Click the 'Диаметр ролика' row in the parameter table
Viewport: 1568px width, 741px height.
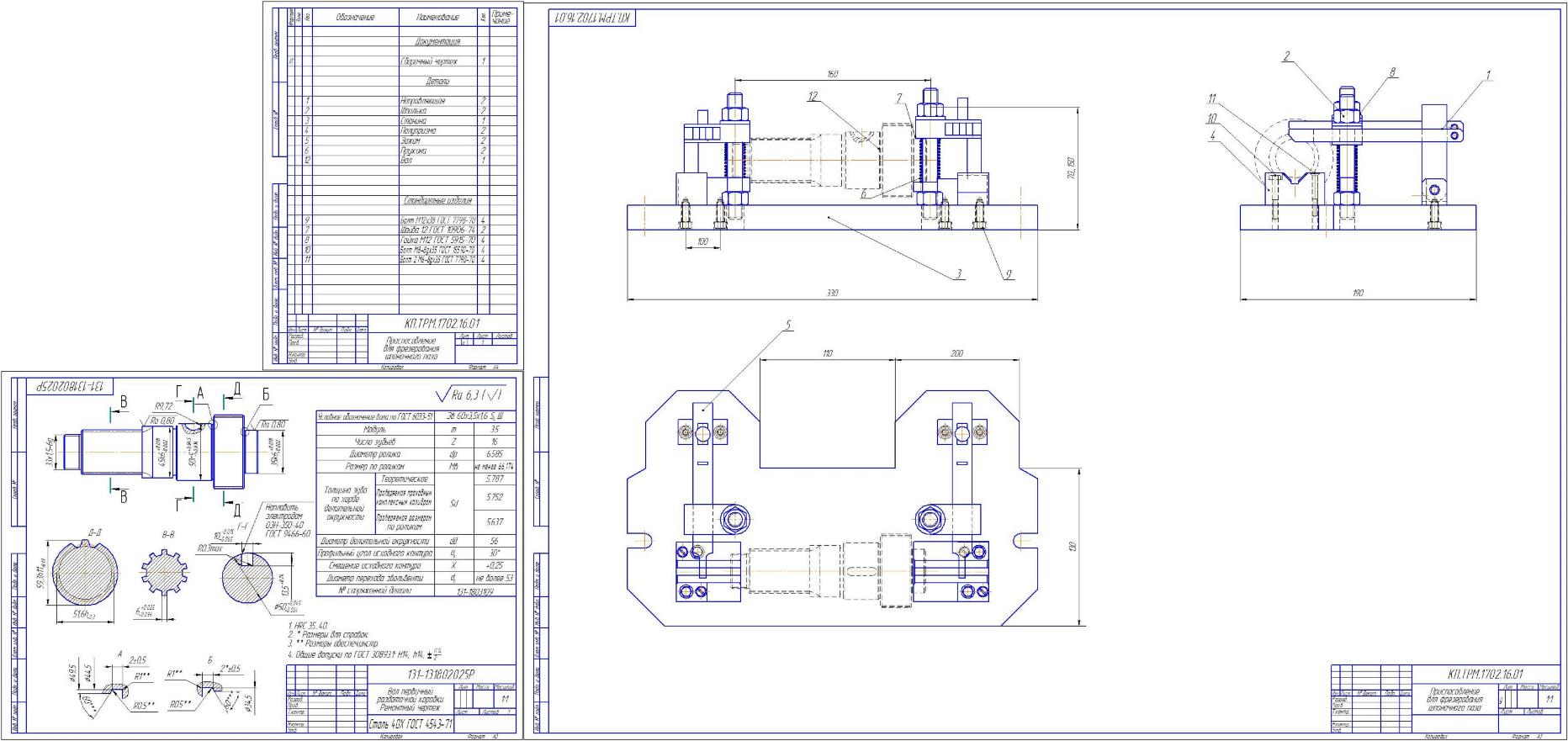[x=415, y=453]
